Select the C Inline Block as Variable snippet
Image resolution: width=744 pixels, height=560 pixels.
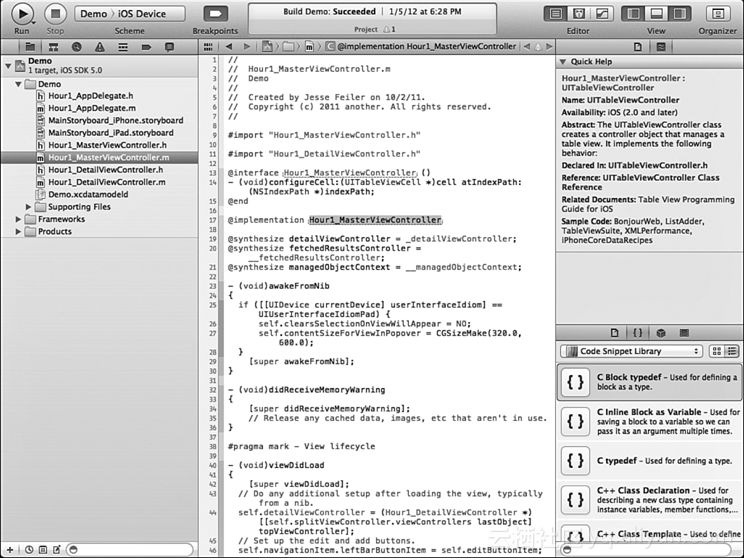650,421
